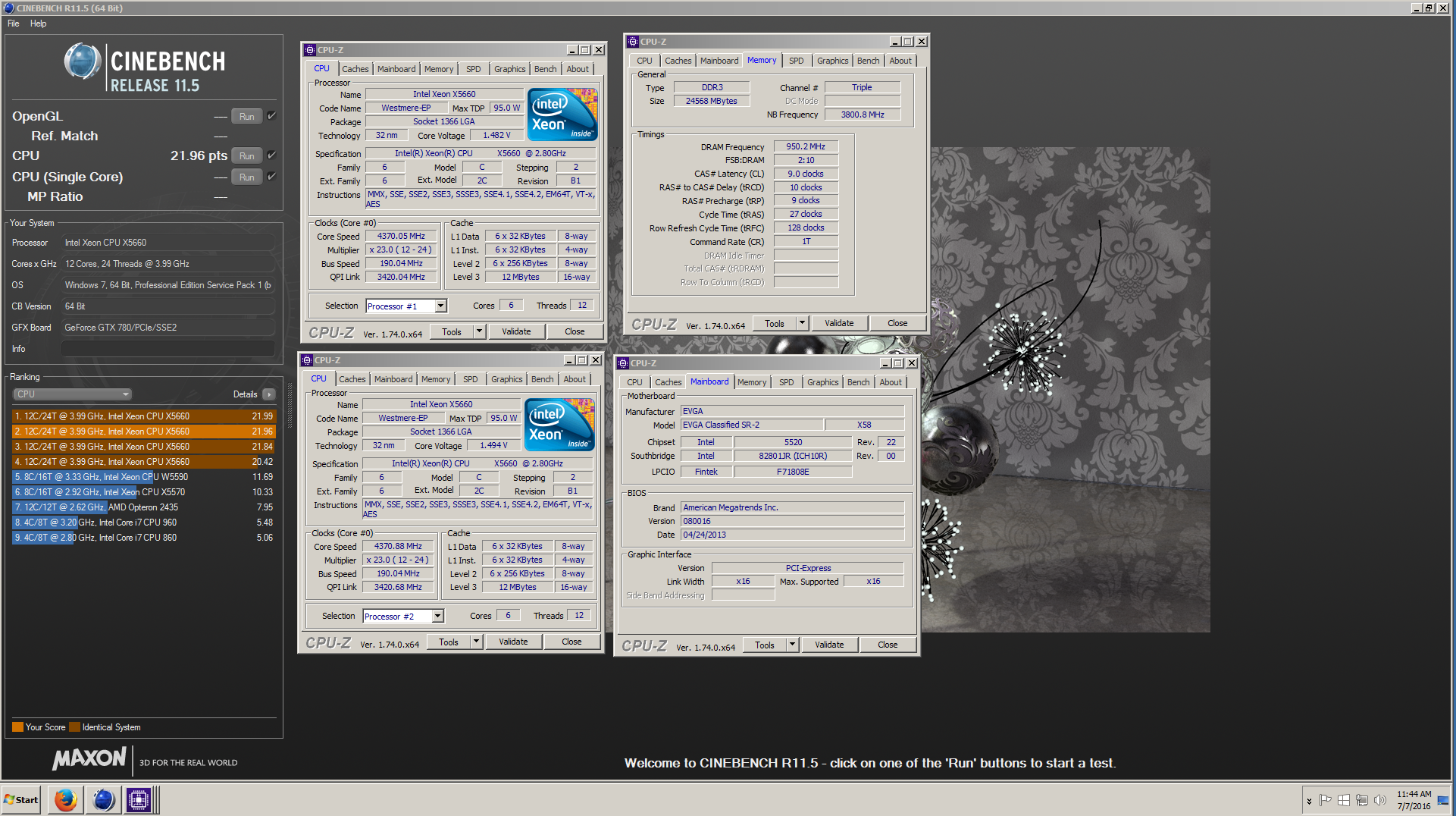The width and height of the screenshot is (1456, 816).
Task: Switch to SPD tab in Memory window
Action: [796, 61]
